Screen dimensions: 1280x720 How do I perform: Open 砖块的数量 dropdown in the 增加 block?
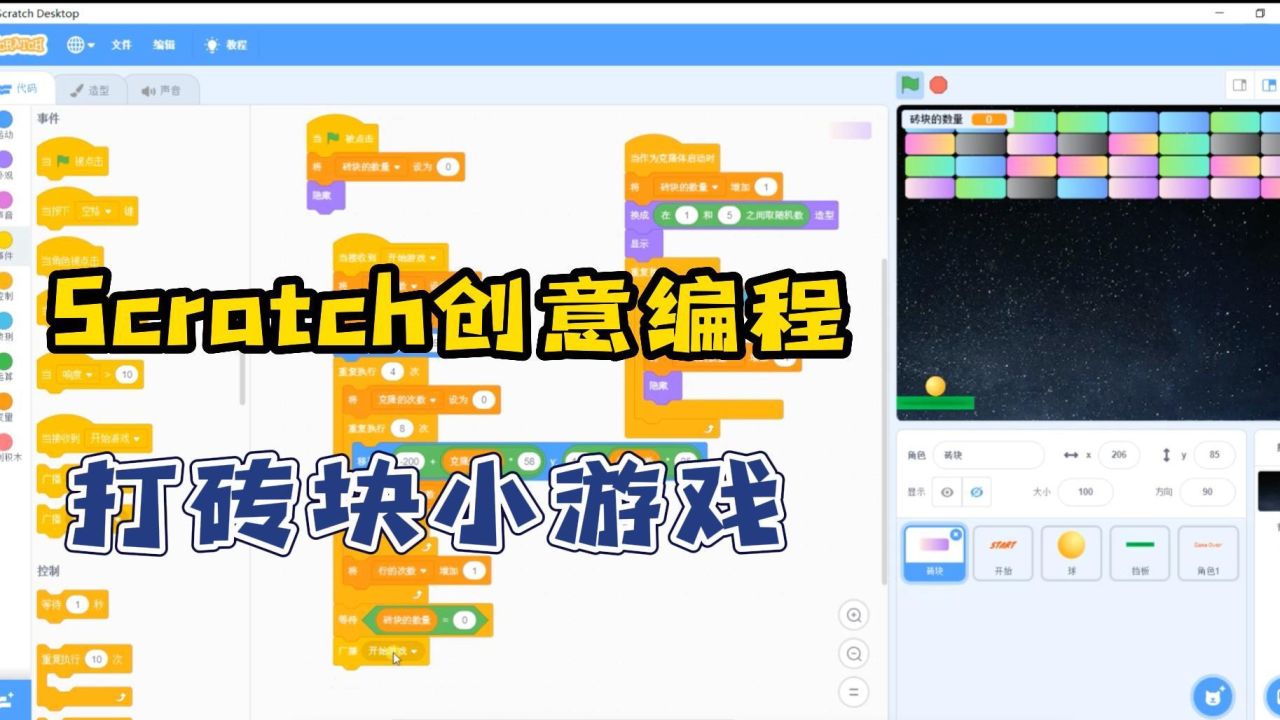(x=689, y=187)
